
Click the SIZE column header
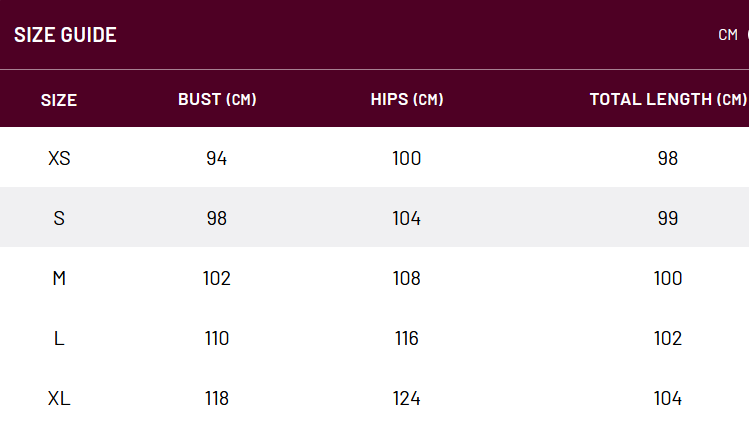tap(59, 100)
